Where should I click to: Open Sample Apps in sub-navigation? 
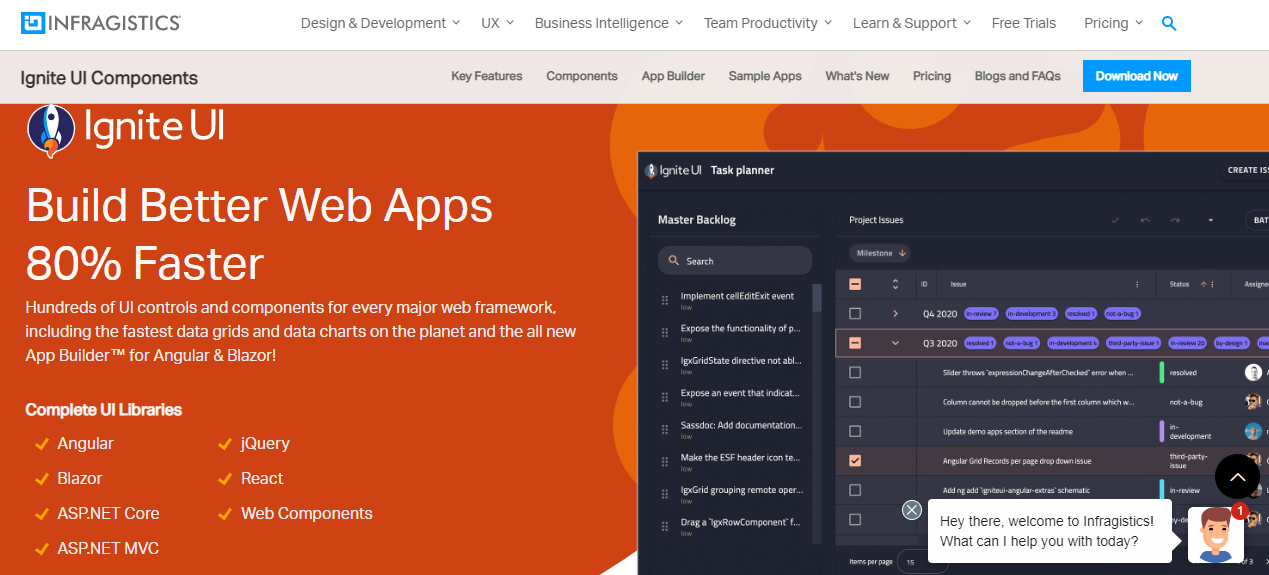765,76
